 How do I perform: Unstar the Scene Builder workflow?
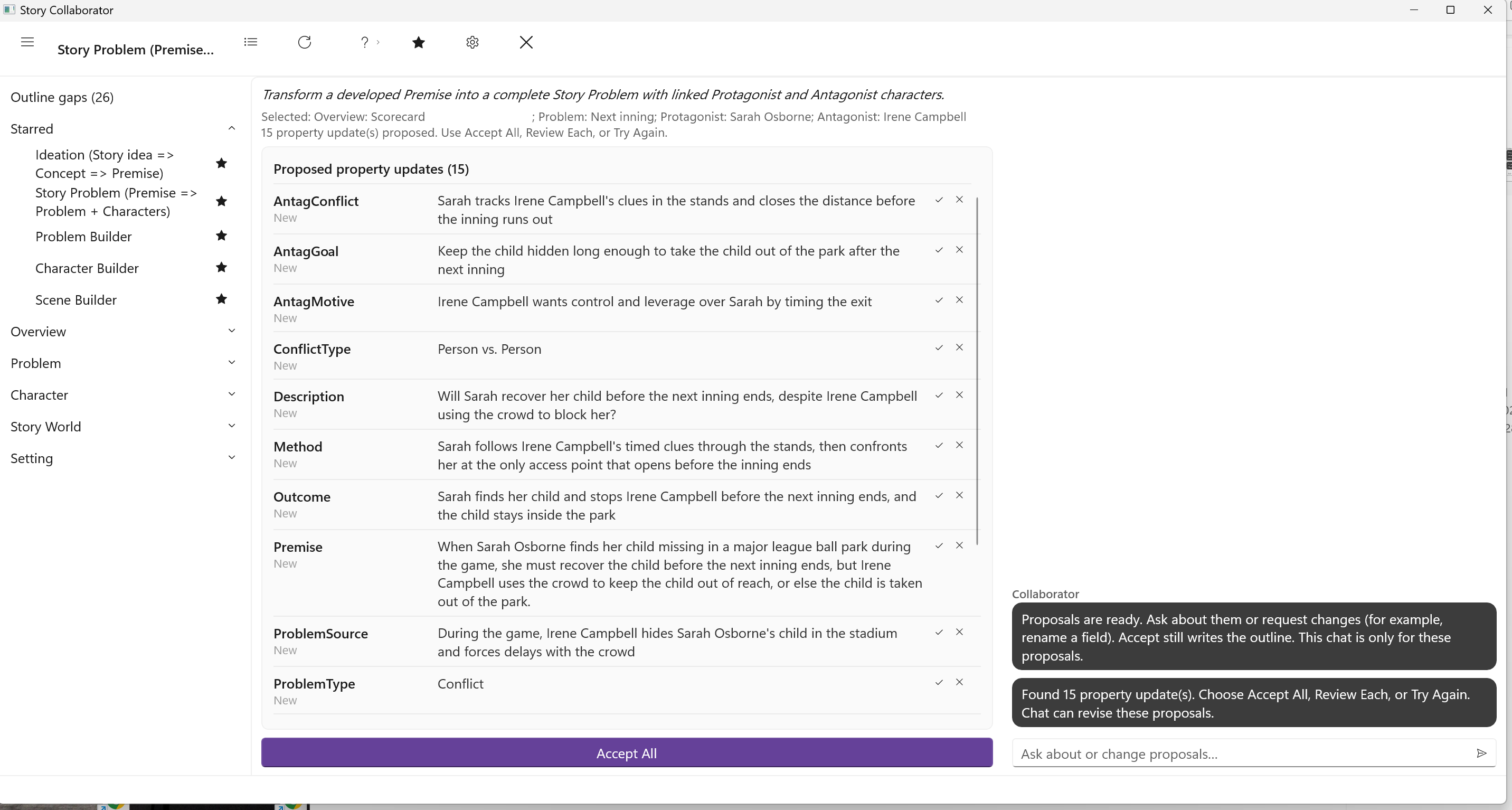coord(221,299)
